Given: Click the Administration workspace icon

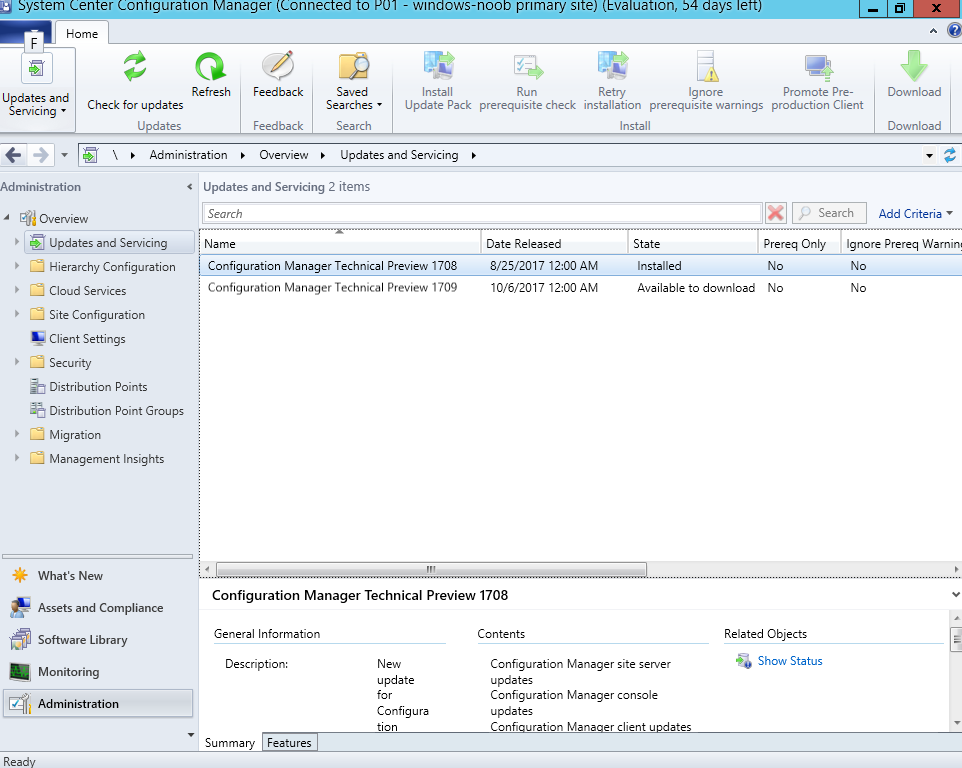Looking at the screenshot, I should [20, 704].
